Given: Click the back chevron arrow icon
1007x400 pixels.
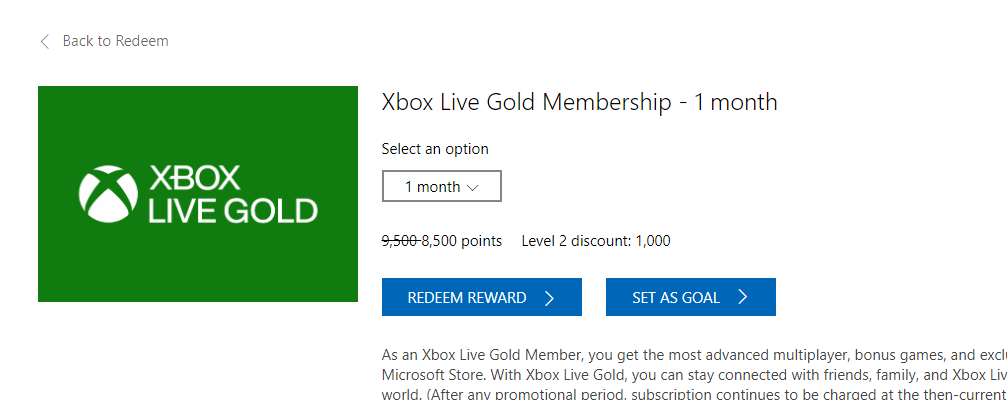Looking at the screenshot, I should click(x=44, y=42).
